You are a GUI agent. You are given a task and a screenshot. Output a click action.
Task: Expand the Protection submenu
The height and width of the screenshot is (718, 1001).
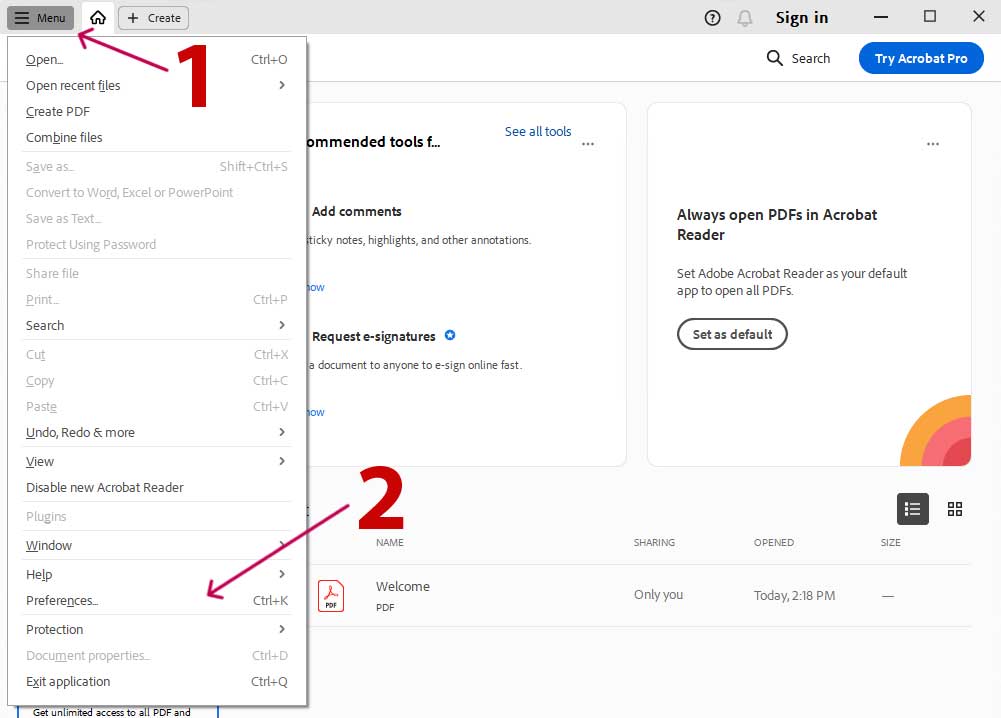(x=156, y=629)
